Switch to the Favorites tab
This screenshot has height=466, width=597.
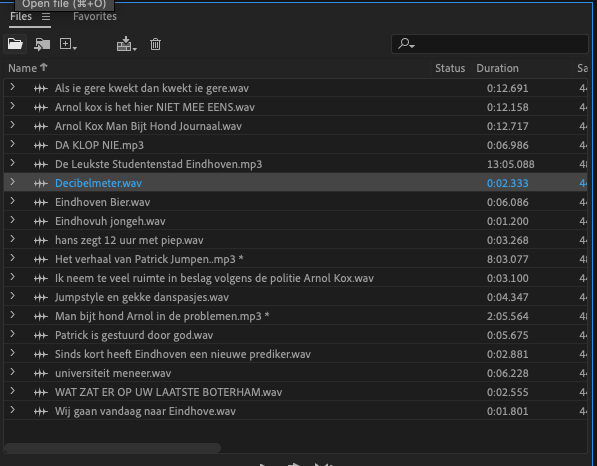[x=95, y=16]
